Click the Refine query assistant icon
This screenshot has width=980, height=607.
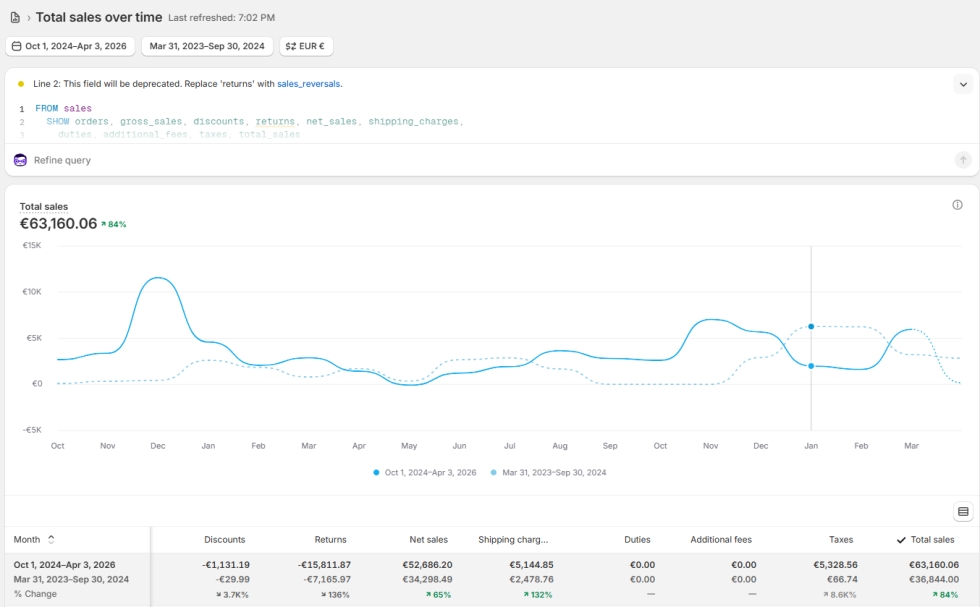pyautogui.click(x=20, y=160)
